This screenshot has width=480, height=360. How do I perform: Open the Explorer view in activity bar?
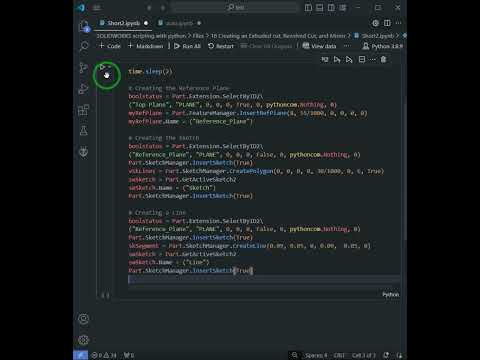point(84,26)
